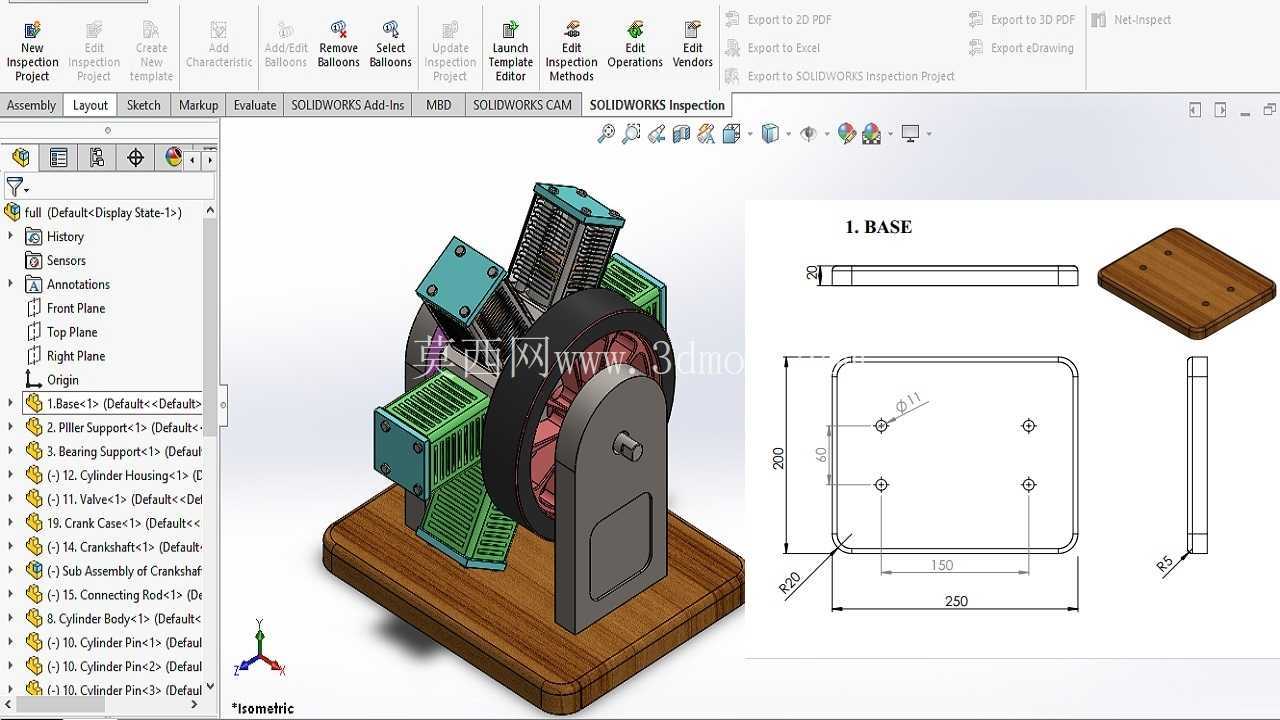Click Update Inspection Project

pyautogui.click(x=450, y=50)
